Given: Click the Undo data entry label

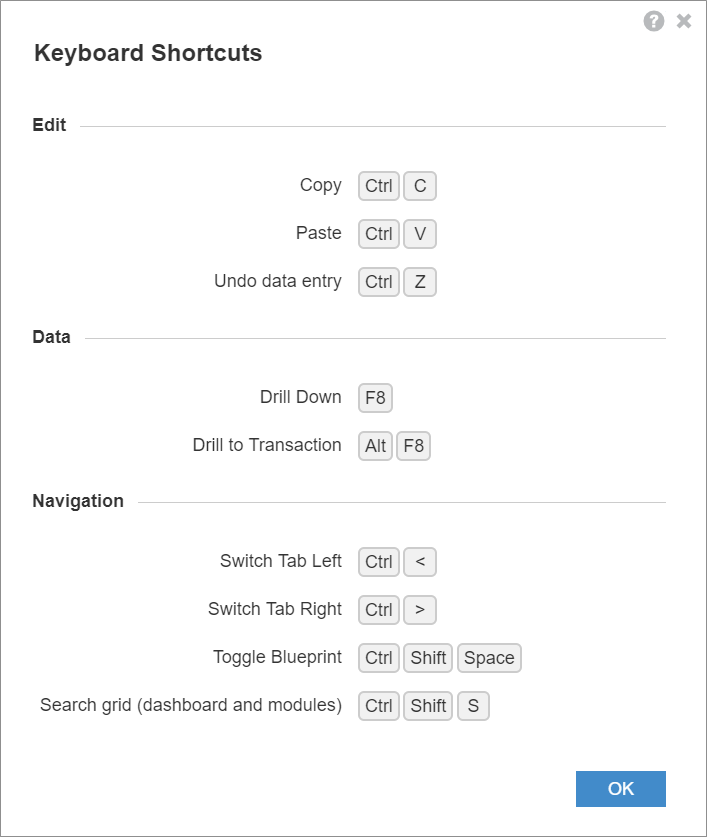Looking at the screenshot, I should (x=278, y=281).
